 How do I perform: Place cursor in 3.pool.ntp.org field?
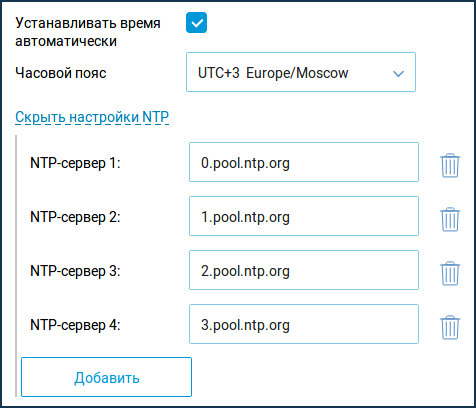[x=304, y=324]
